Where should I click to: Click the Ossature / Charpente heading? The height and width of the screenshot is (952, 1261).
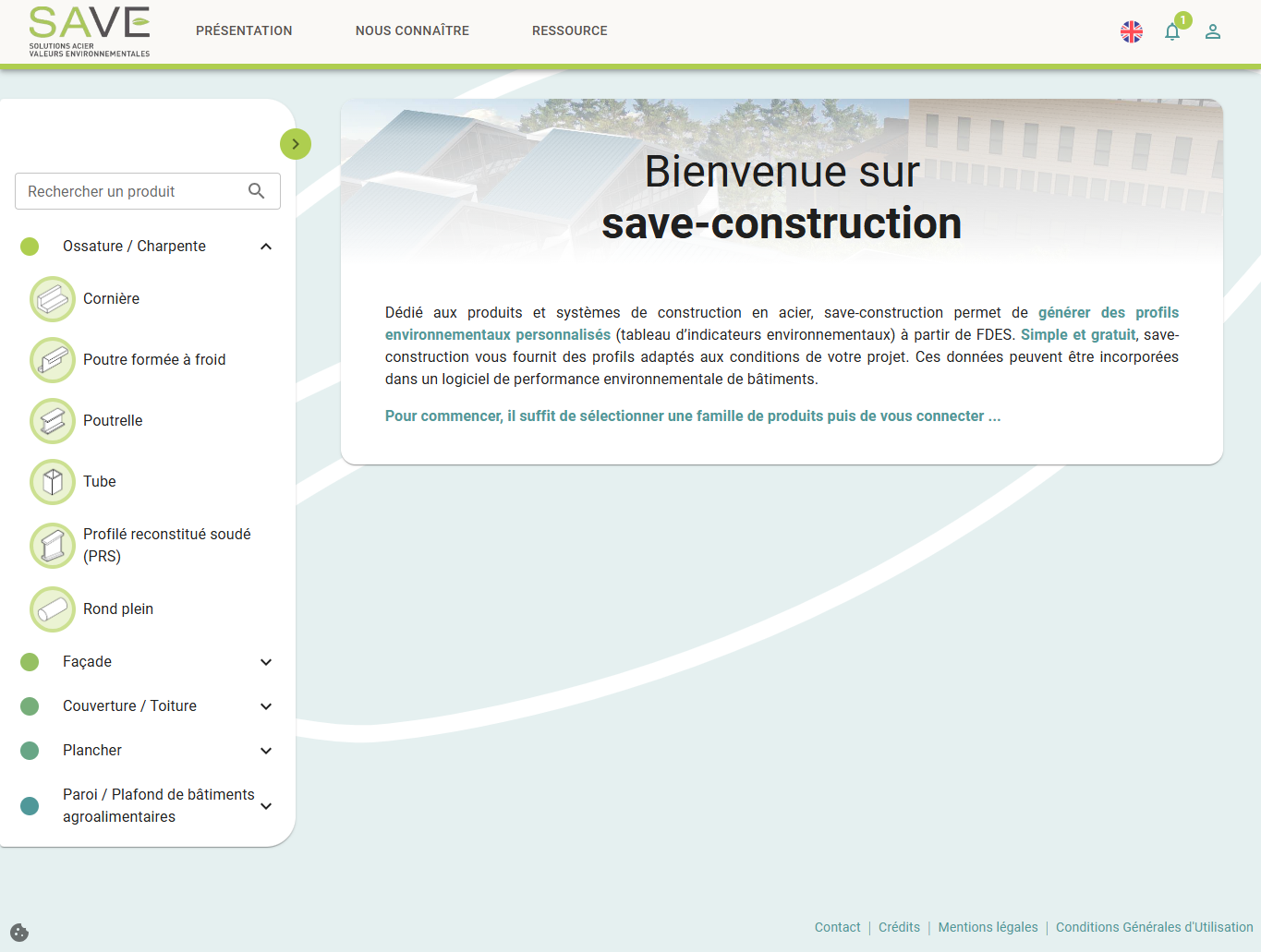click(x=134, y=247)
